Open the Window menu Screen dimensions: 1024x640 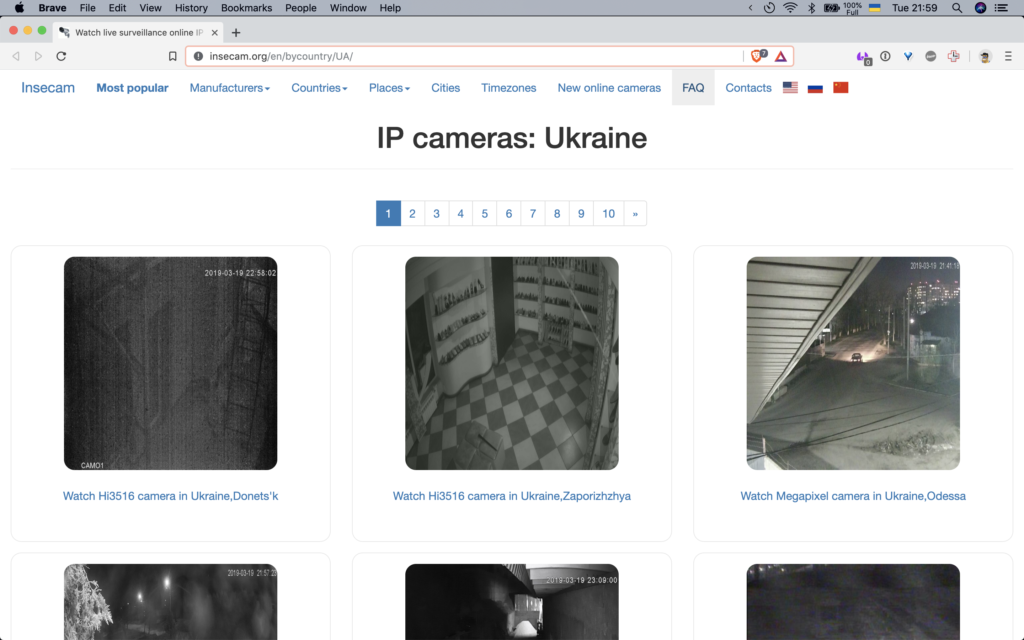coord(347,8)
